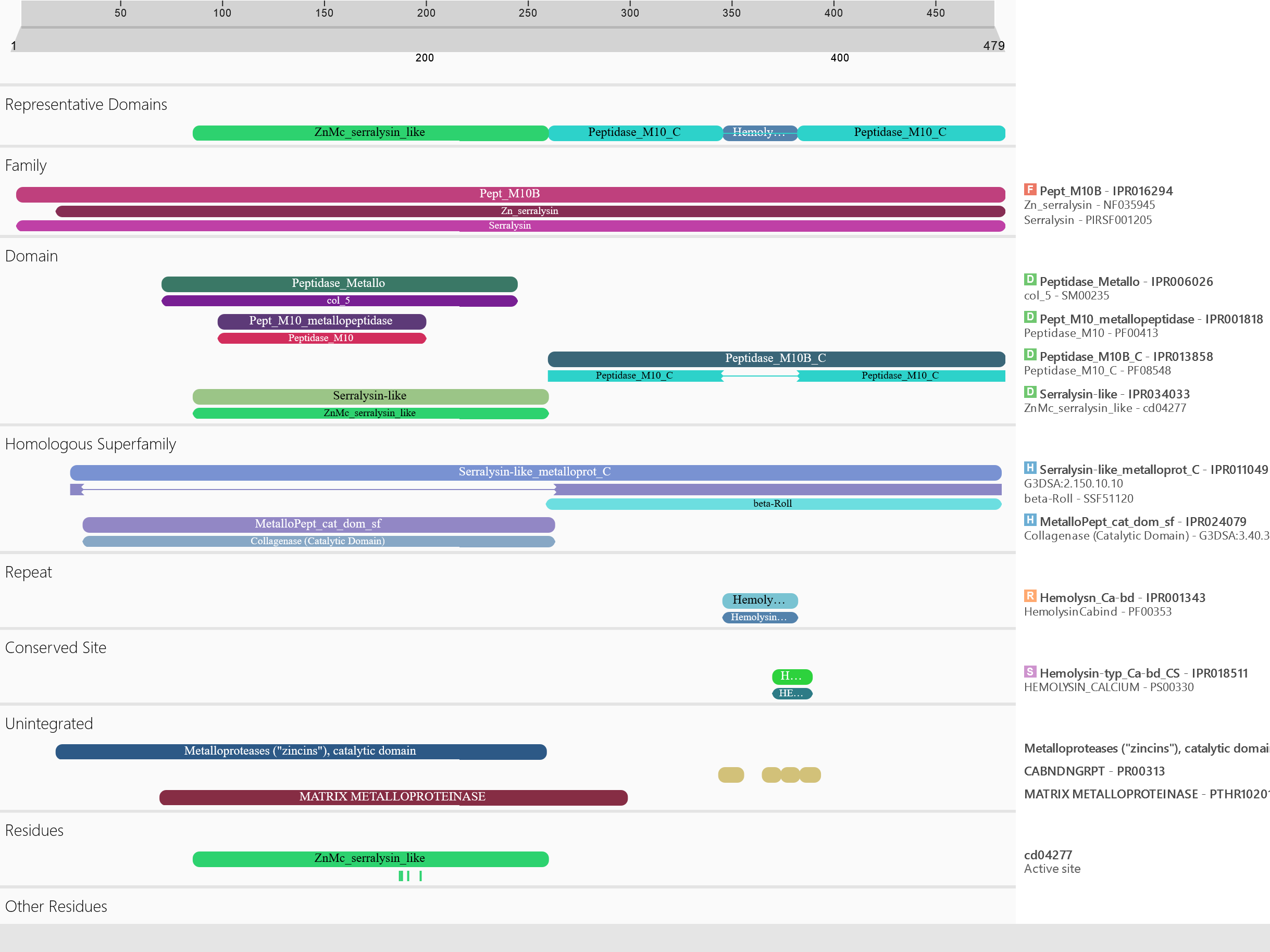Screen dimensions: 1270x952
Task: Open HEMOLYSIN_CALCIUM - PS00330 link
Action: [1109, 687]
